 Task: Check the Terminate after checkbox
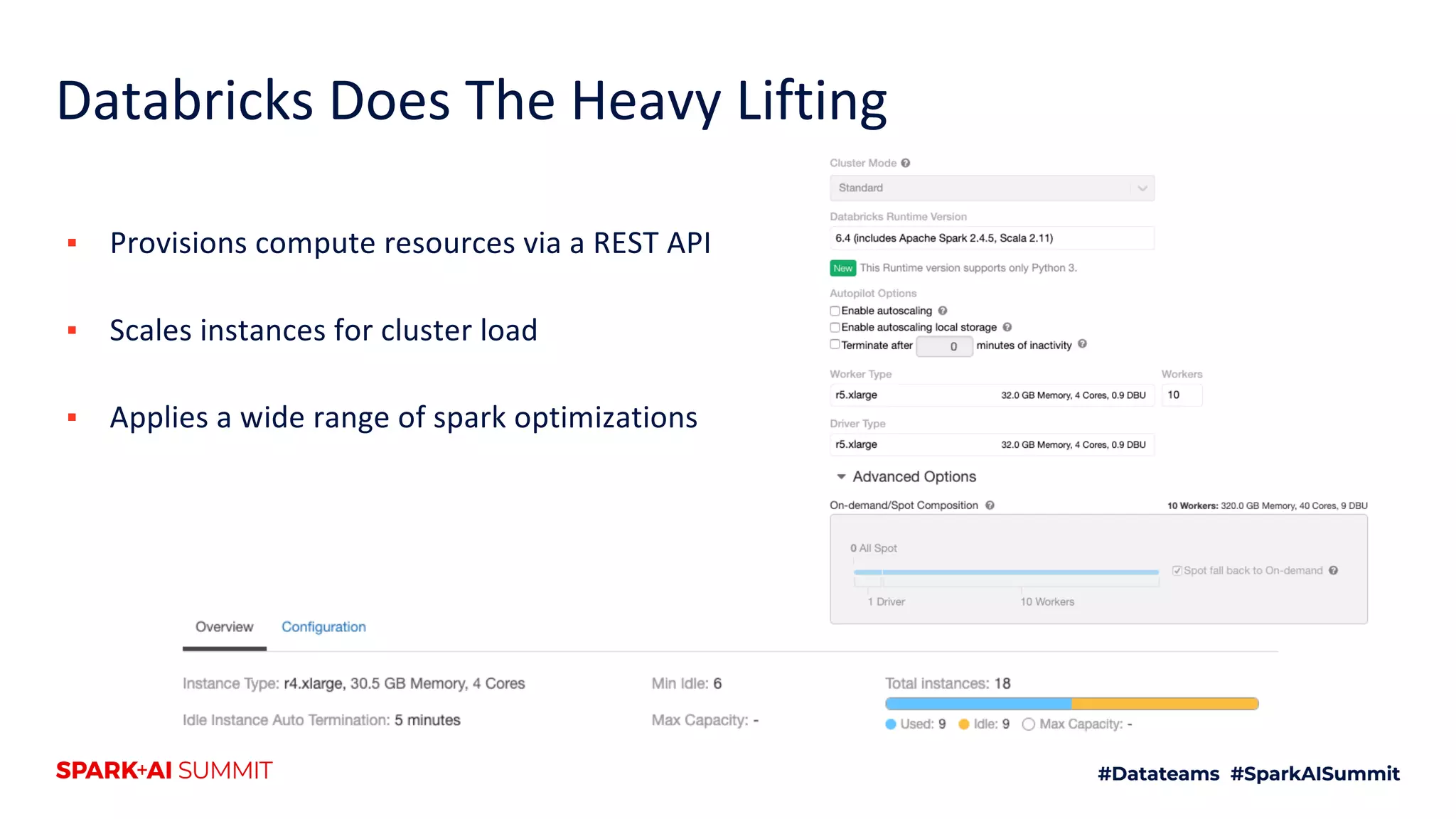coord(835,344)
